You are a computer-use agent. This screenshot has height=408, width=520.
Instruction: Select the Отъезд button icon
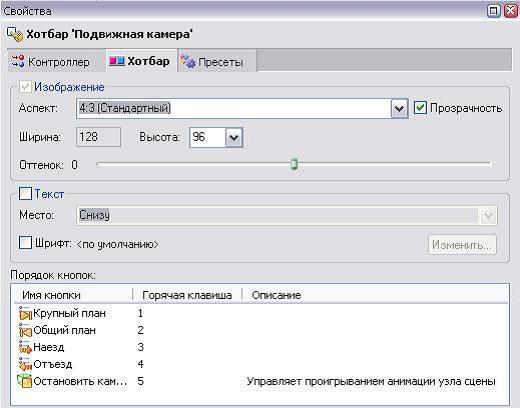pyautogui.click(x=25, y=364)
